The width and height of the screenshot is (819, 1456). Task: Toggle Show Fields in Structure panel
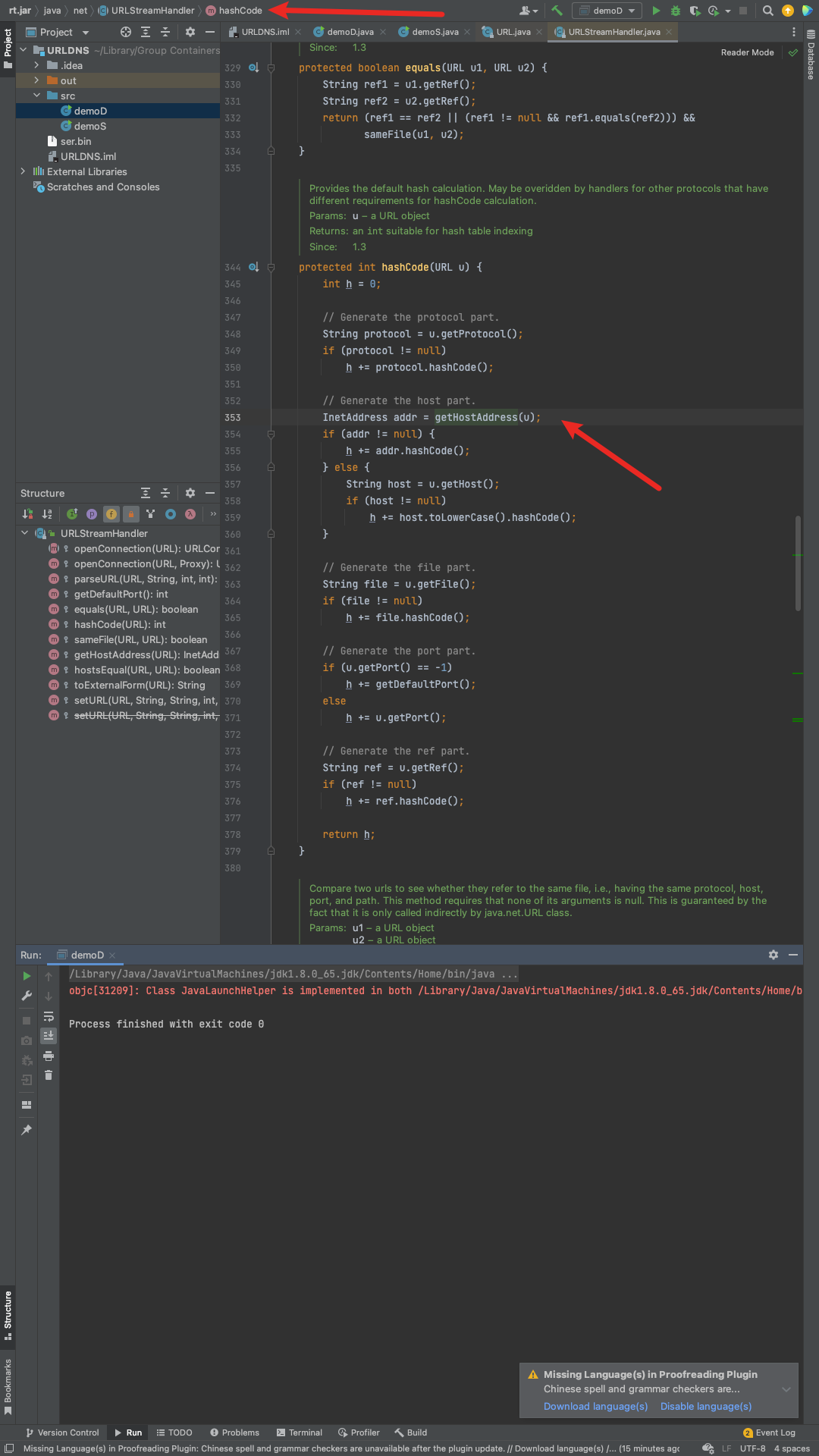(111, 514)
